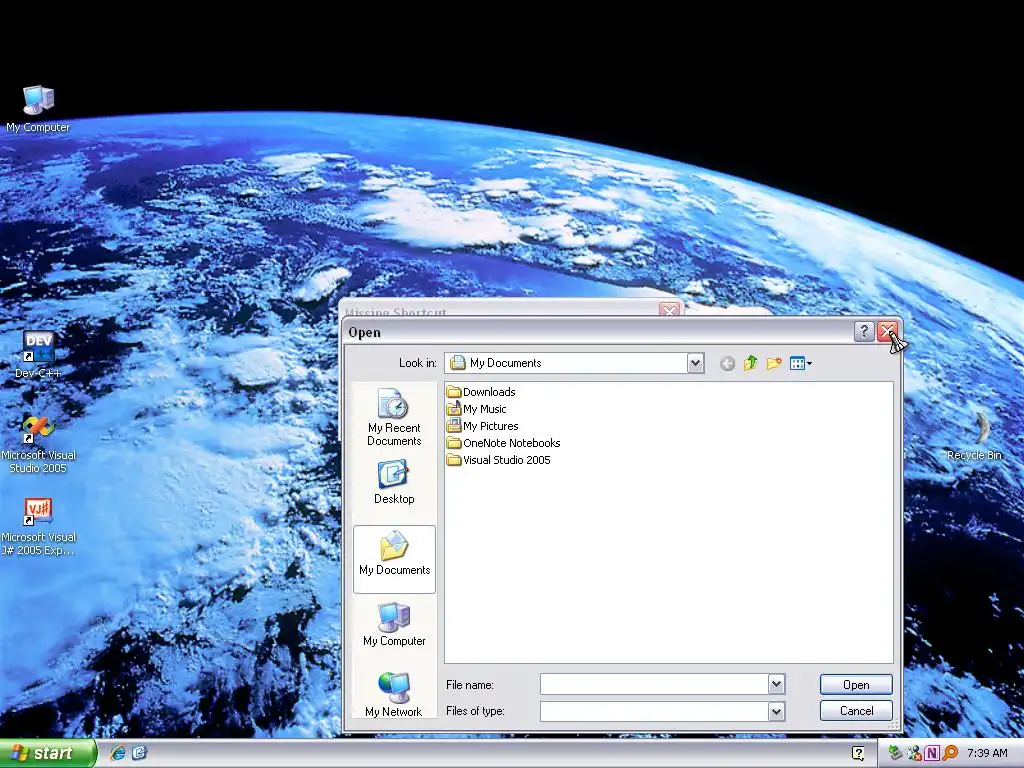The height and width of the screenshot is (768, 1024).
Task: Select the Visual Studio 2005 folder
Action: point(499,460)
